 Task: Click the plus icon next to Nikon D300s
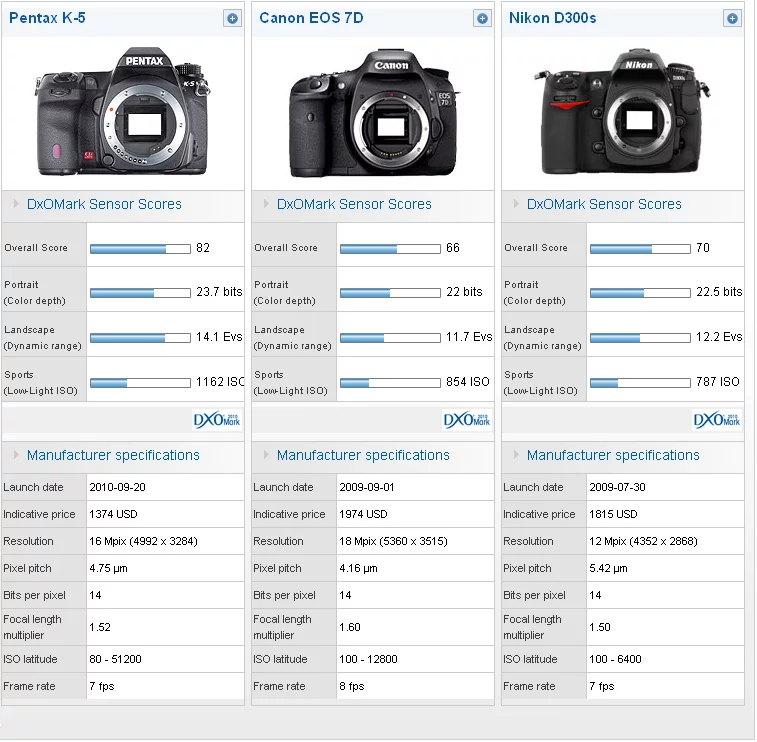pos(732,19)
